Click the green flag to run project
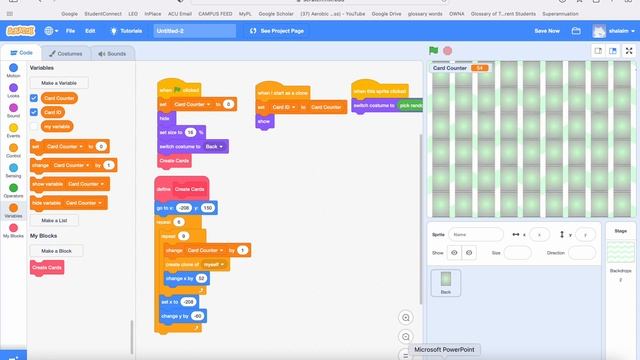The width and height of the screenshot is (640, 360). [x=433, y=51]
